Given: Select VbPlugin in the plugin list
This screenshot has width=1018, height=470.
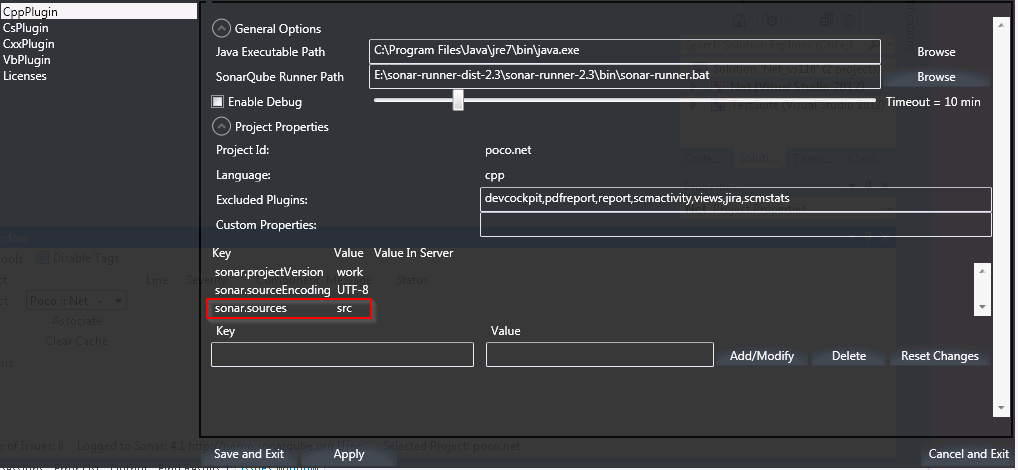Looking at the screenshot, I should pos(27,60).
